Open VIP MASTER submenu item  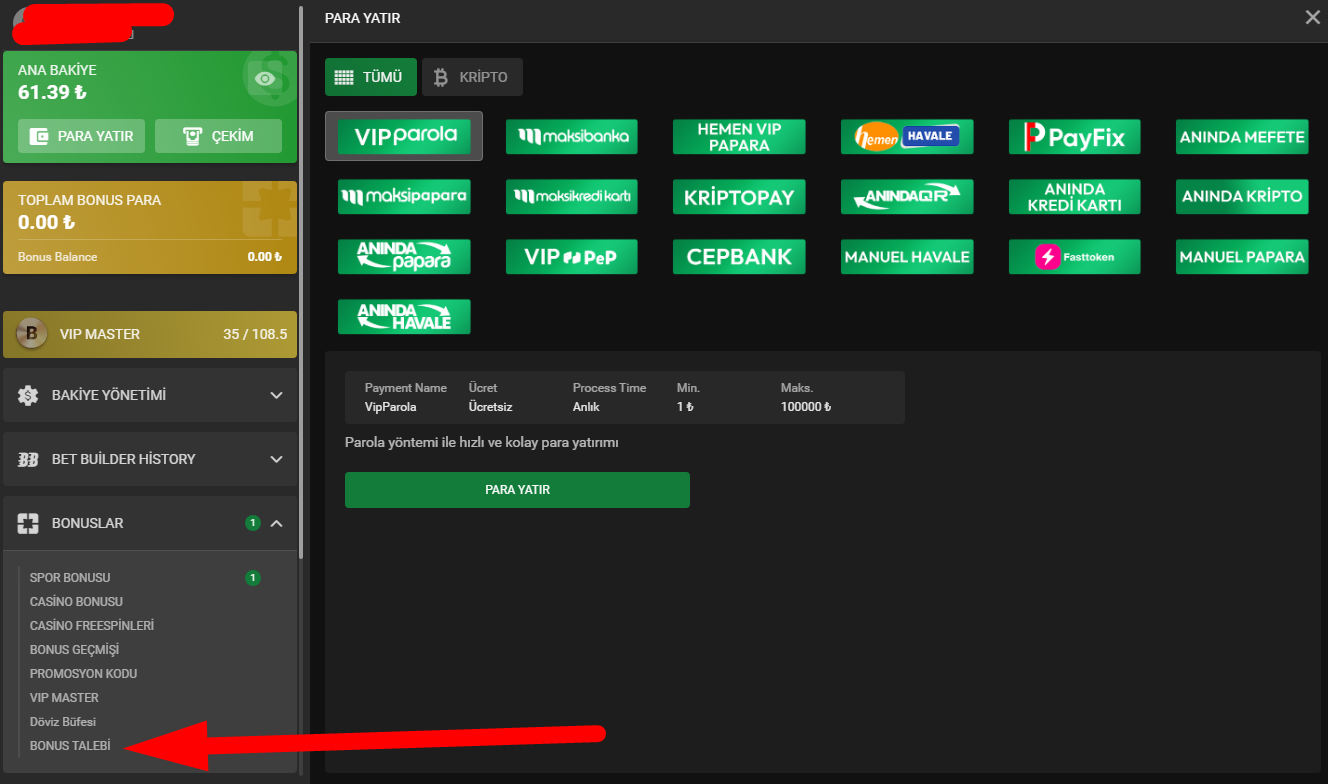(x=64, y=698)
